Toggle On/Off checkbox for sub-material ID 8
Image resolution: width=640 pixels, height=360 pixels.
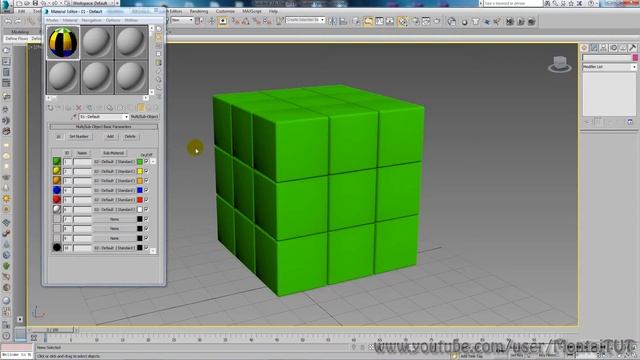tap(147, 229)
